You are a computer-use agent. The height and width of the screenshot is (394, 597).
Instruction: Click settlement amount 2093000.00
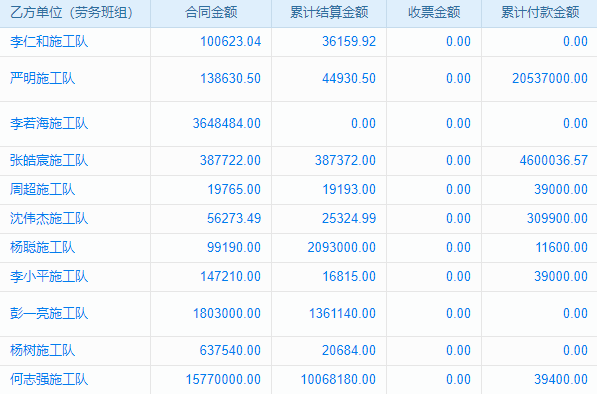pos(342,247)
